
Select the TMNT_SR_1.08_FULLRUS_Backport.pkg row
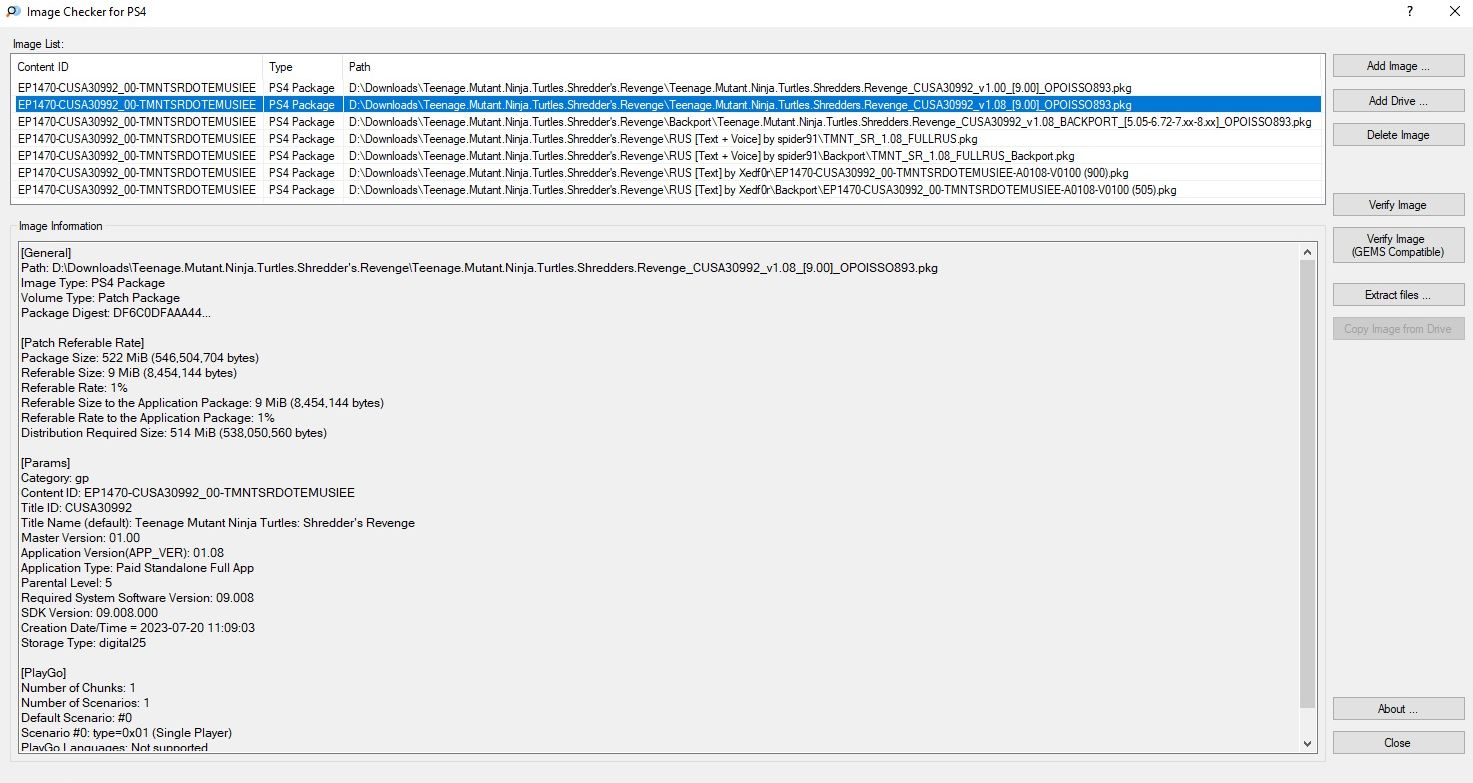[x=667, y=155]
